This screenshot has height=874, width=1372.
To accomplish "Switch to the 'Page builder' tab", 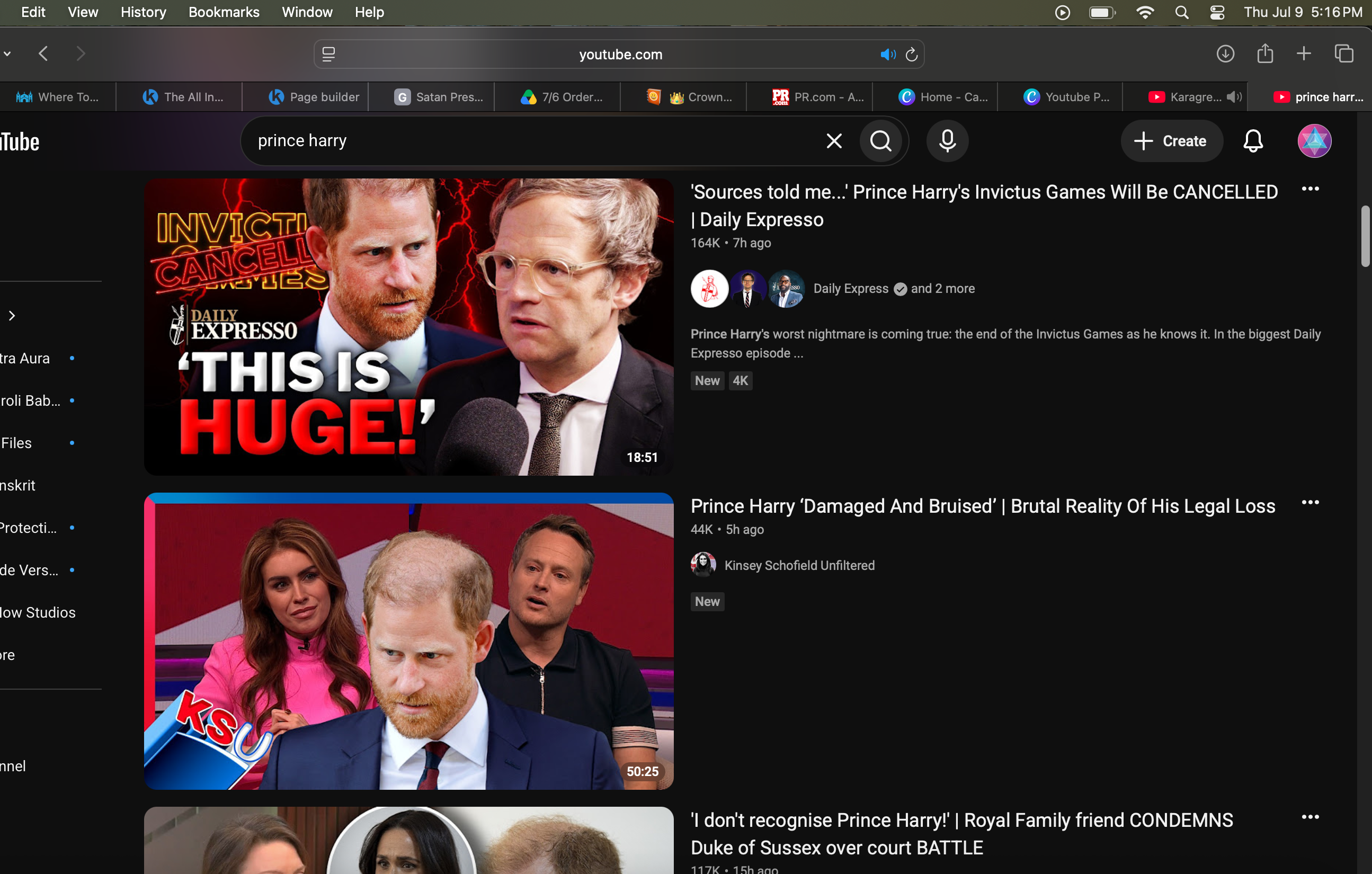I will coord(306,97).
